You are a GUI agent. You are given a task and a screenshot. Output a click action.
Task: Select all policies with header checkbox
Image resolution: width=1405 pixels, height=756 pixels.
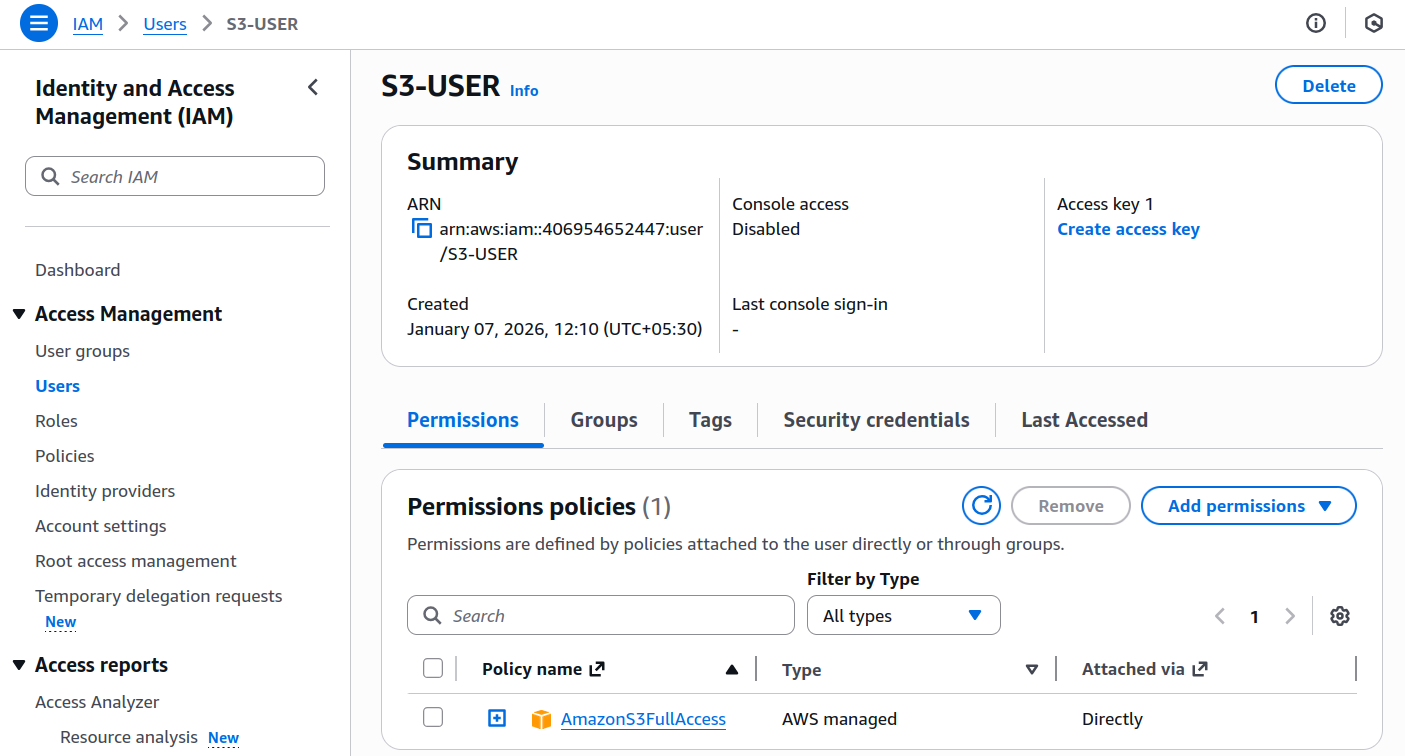[433, 668]
